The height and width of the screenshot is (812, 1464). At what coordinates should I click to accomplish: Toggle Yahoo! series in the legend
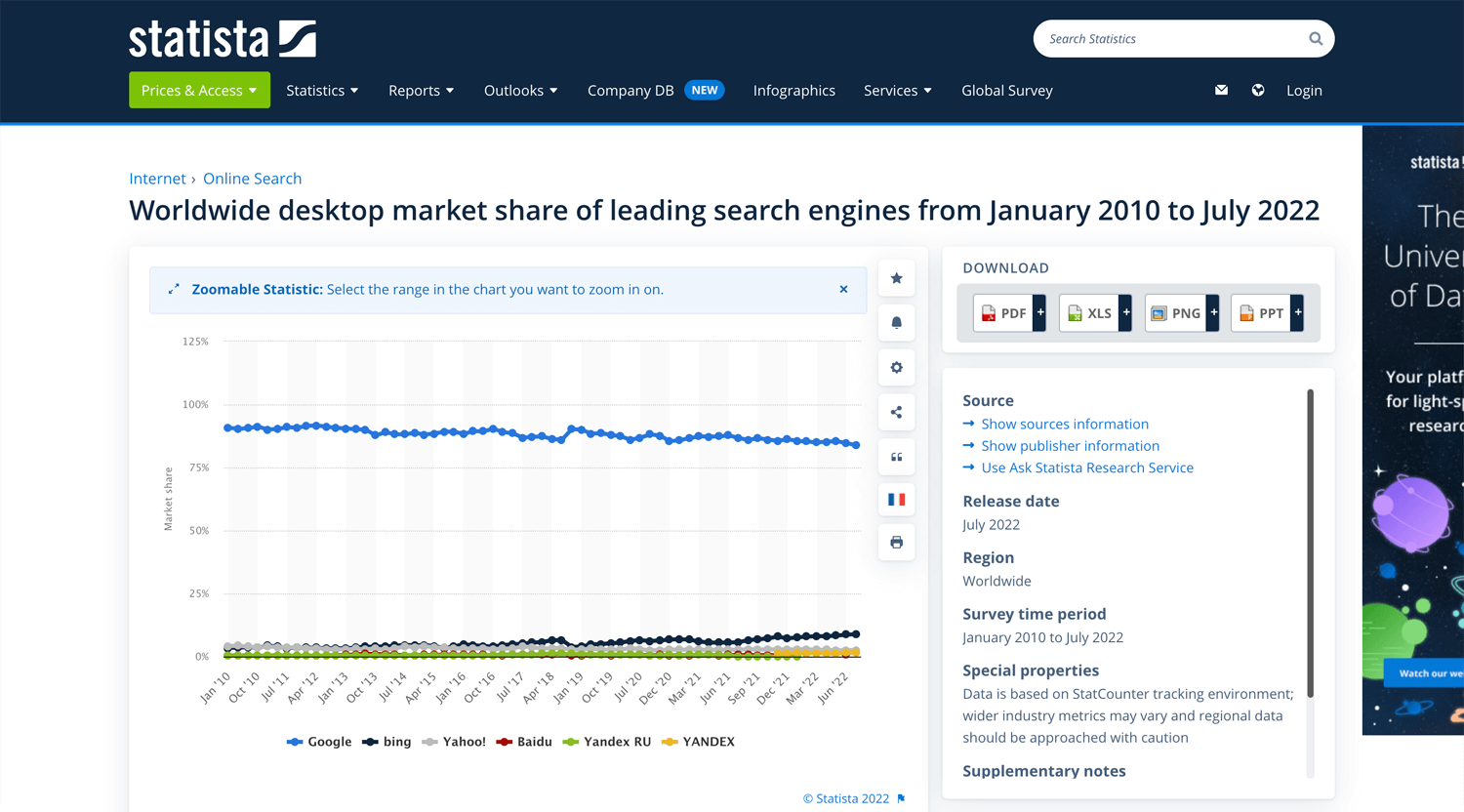454,742
